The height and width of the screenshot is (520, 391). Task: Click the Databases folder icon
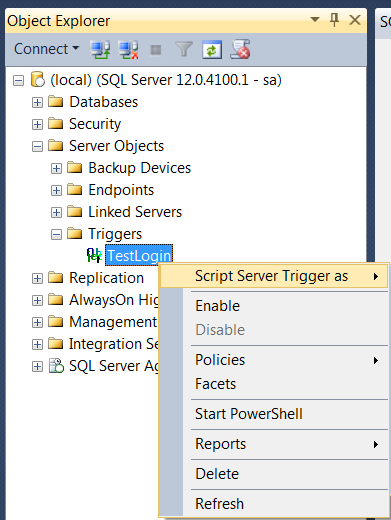[x=55, y=101]
